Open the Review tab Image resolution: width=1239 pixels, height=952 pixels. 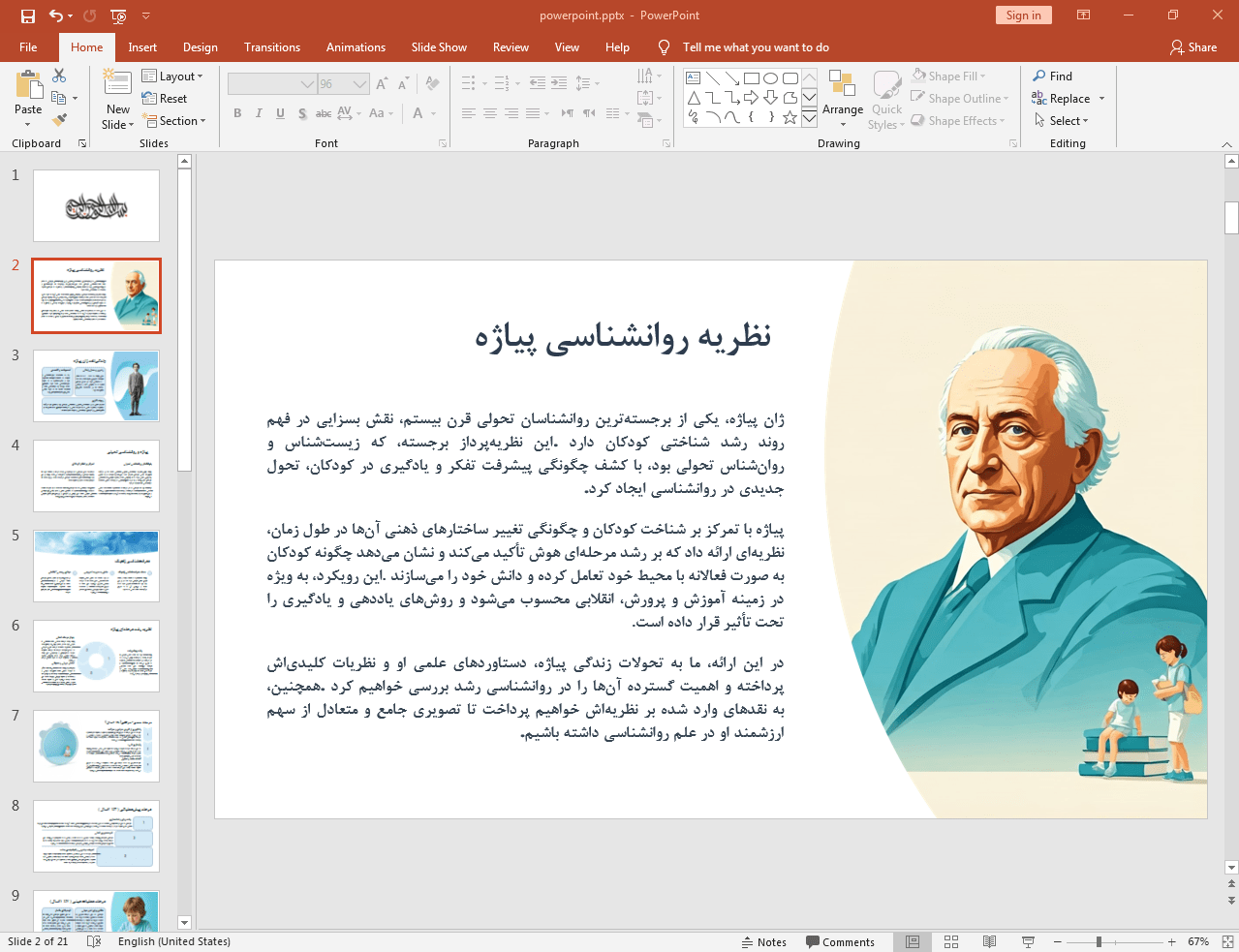(x=511, y=46)
